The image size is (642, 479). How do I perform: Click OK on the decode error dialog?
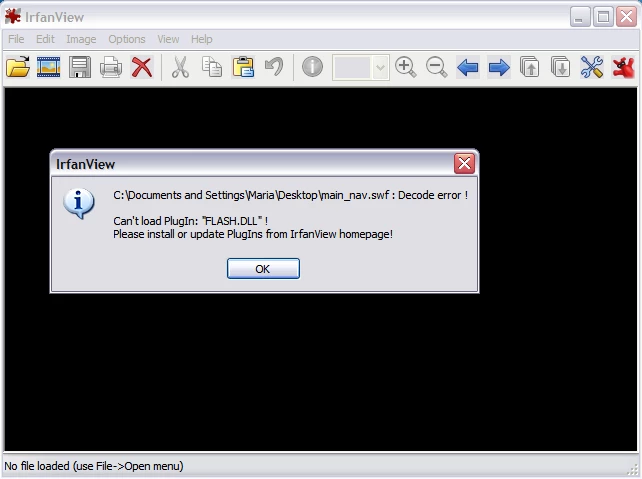tap(263, 269)
